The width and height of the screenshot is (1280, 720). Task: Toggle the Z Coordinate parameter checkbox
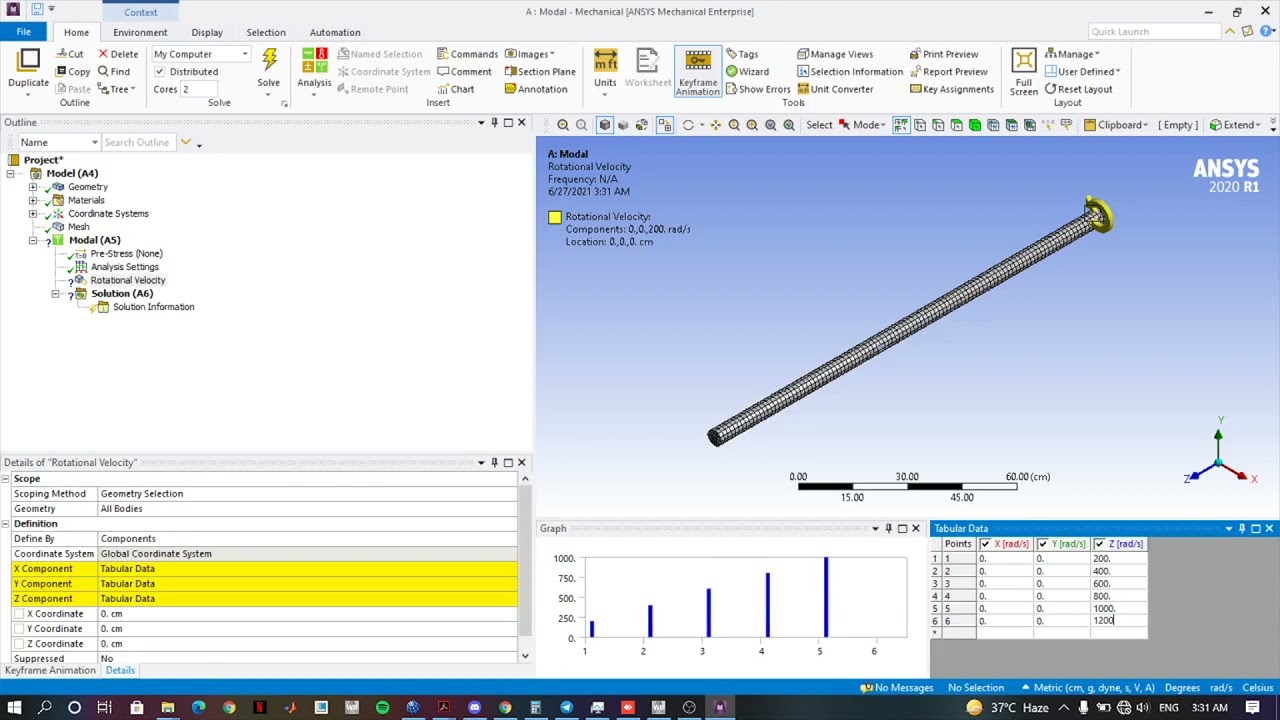[19, 644]
